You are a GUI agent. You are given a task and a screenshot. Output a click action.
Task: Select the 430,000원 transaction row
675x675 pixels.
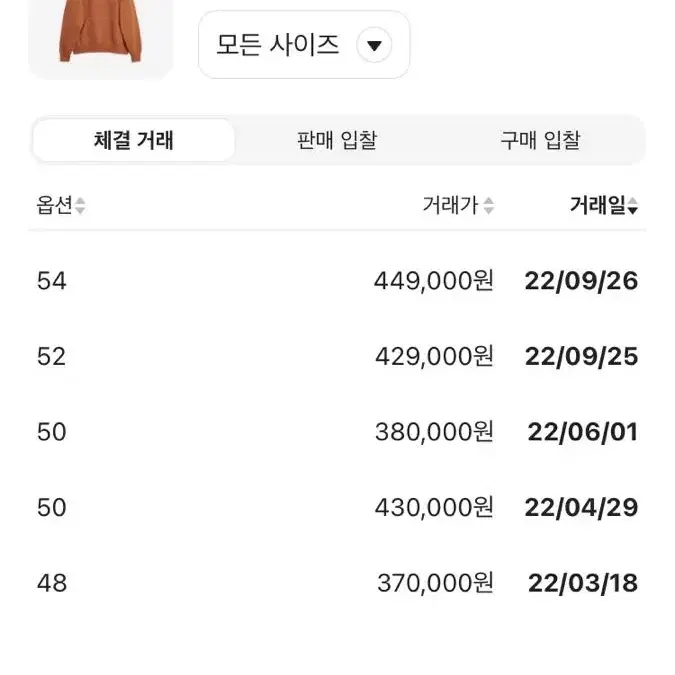[x=337, y=507]
